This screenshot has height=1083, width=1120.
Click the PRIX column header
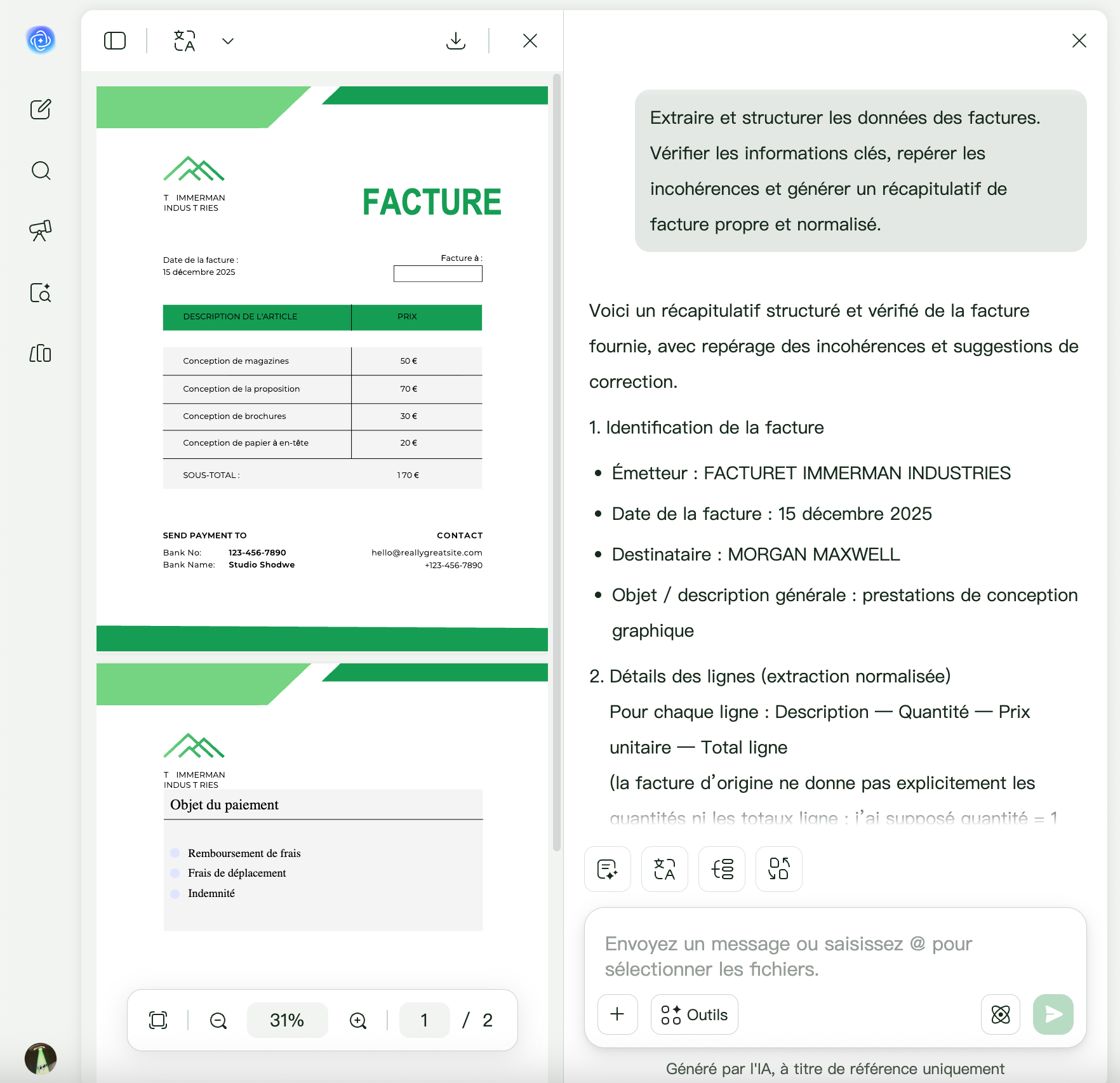coord(407,316)
